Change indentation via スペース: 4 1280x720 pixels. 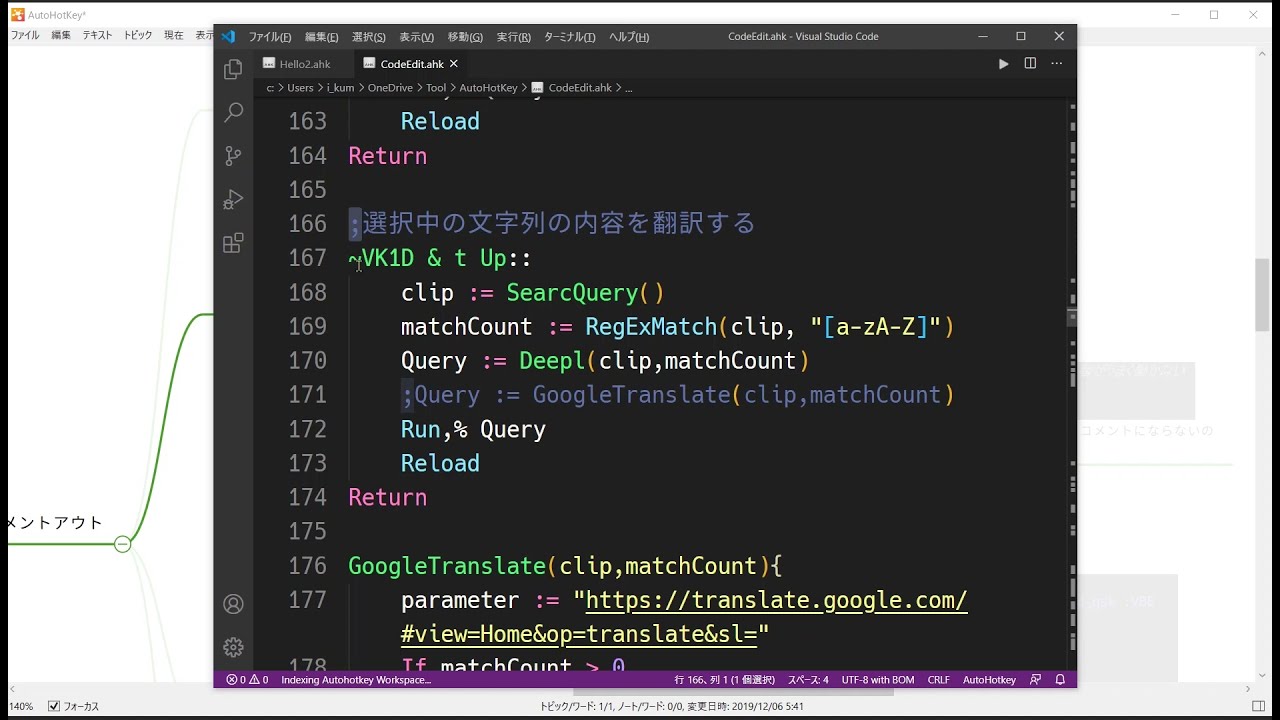click(x=808, y=680)
